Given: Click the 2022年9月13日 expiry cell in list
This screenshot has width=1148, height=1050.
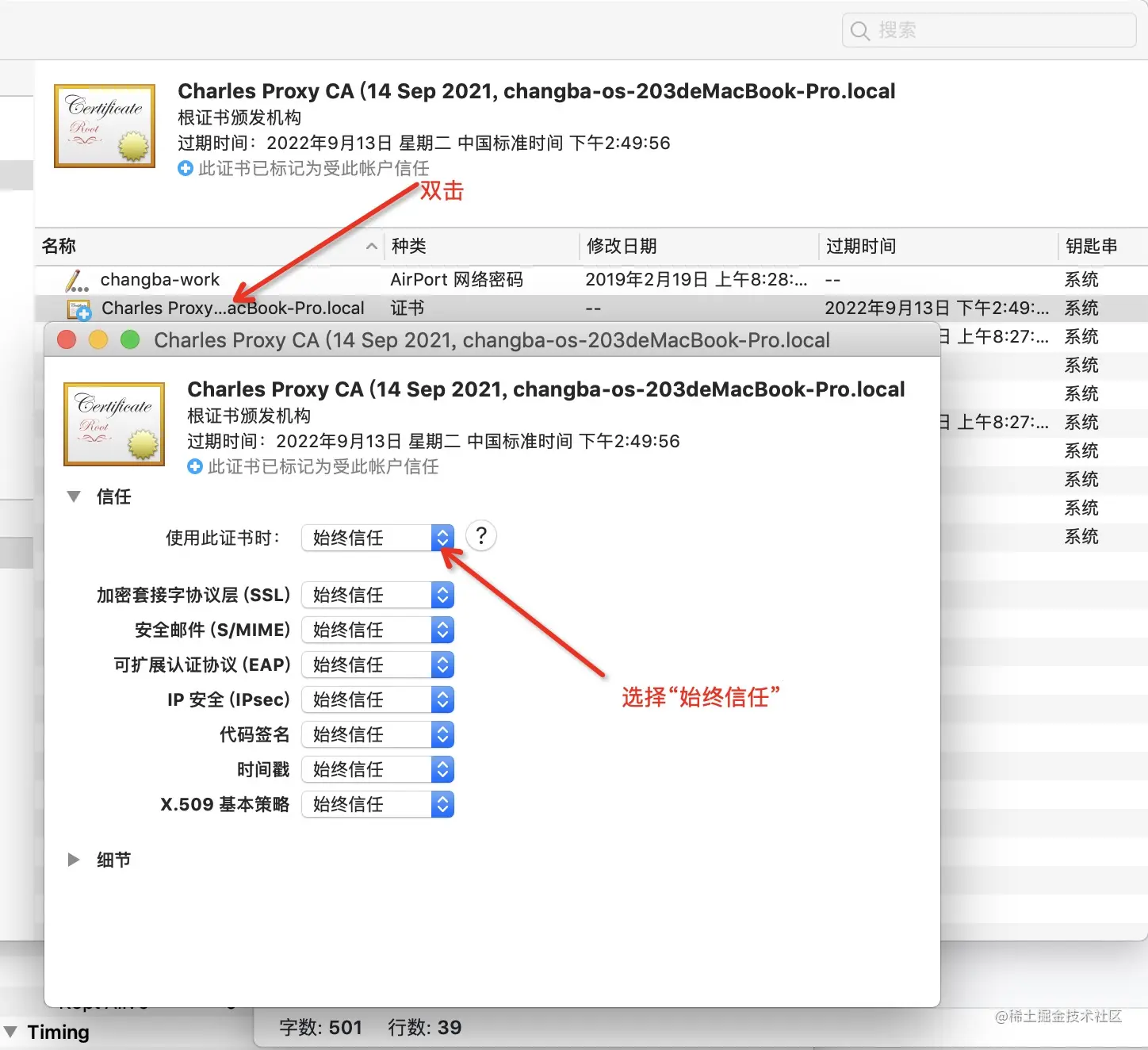Looking at the screenshot, I should coord(937,308).
